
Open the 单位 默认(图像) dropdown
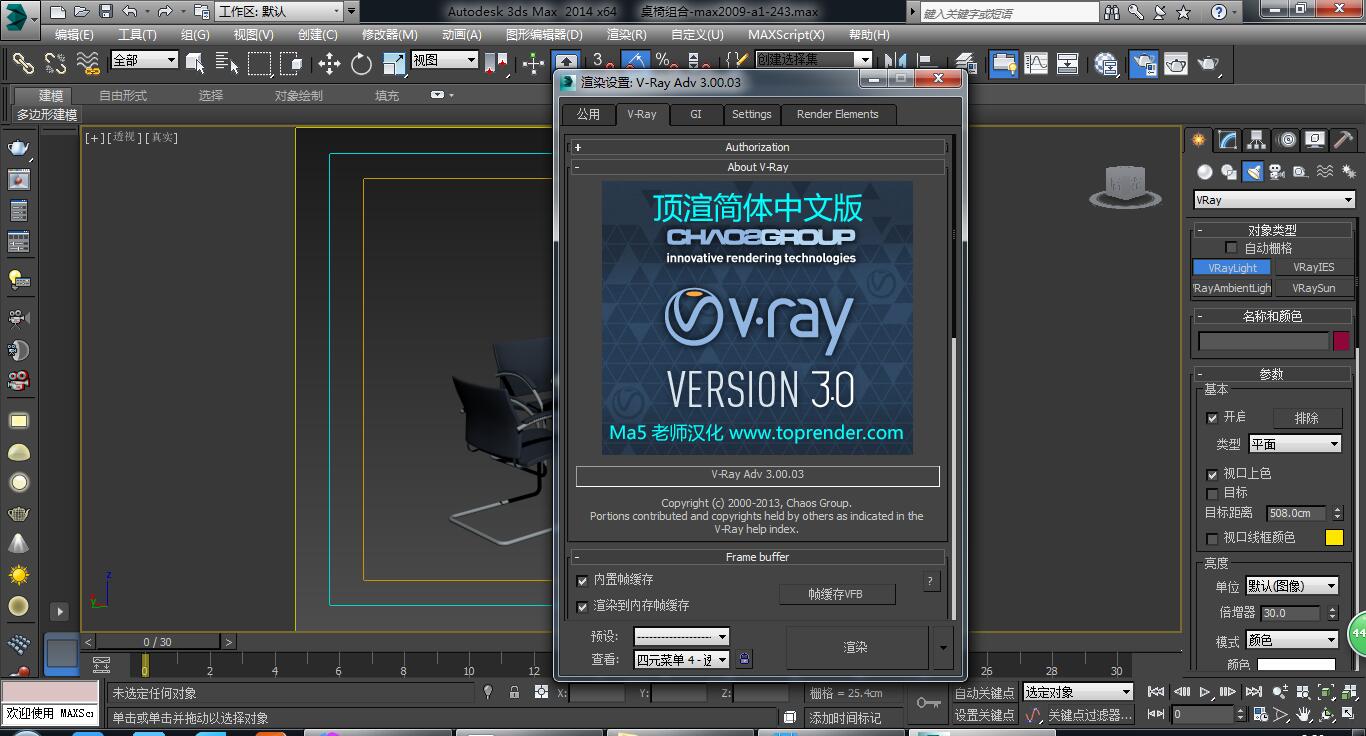(1292, 586)
